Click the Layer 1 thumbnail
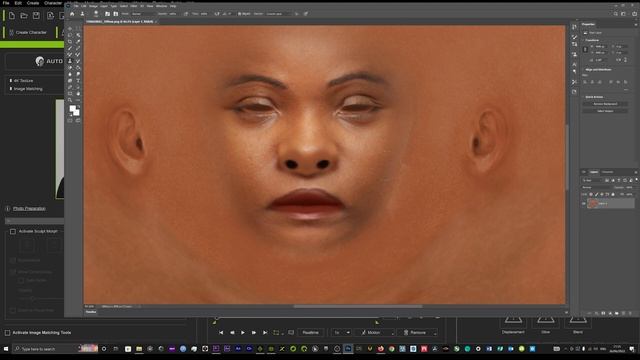 593,203
